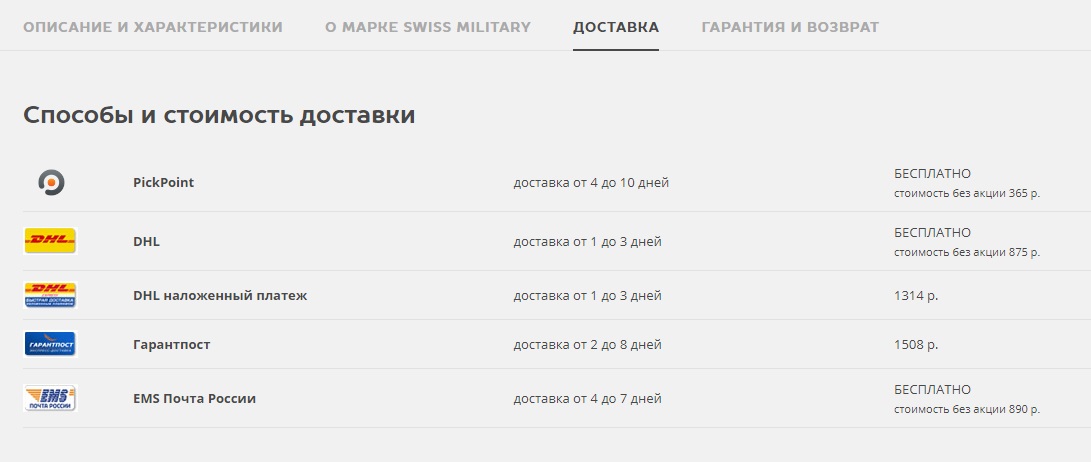Viewport: 1091px width, 462px height.
Task: Click DHL стоимость без акции 875 р.
Action: tap(966, 252)
